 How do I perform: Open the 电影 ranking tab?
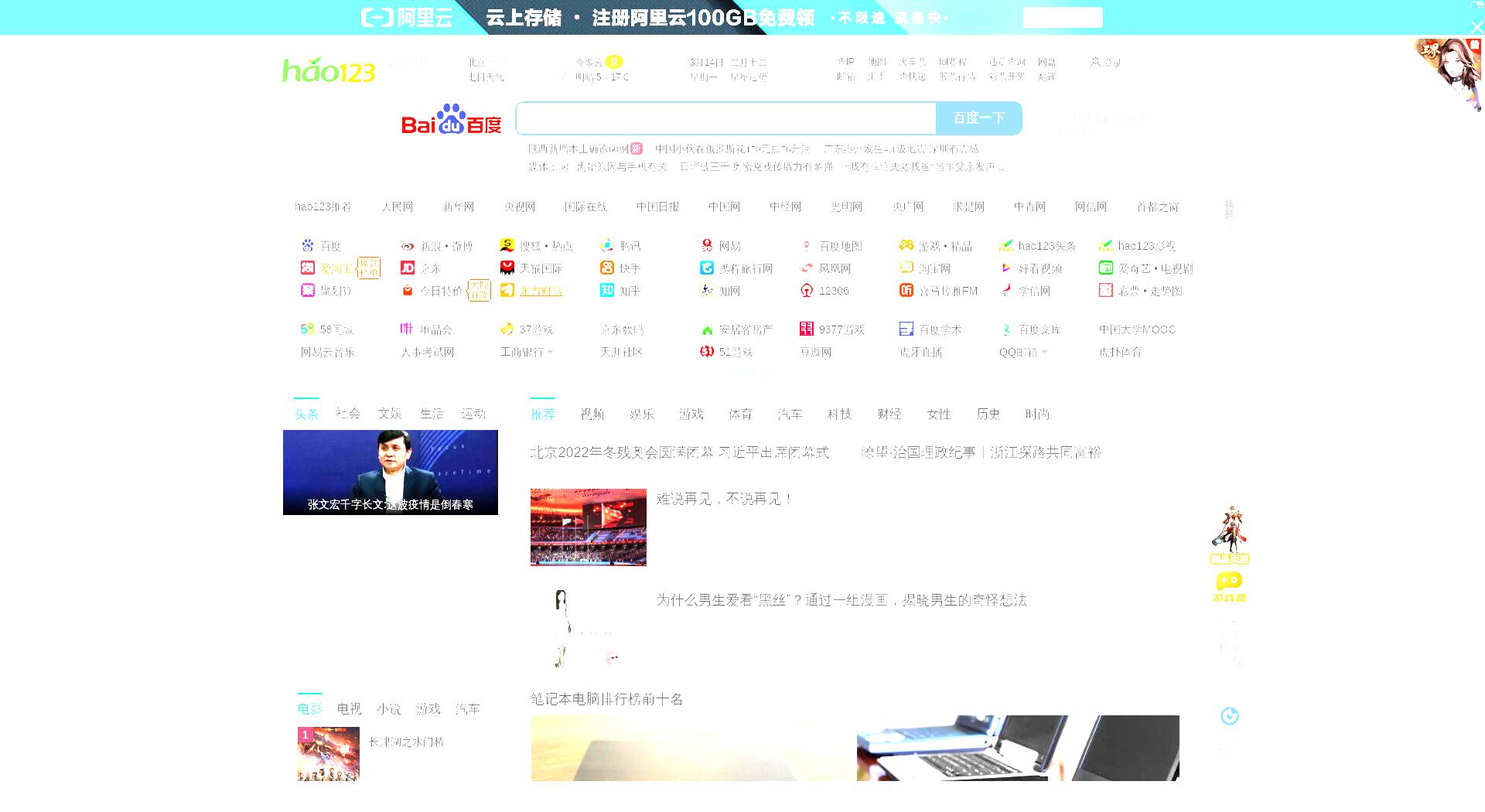pyautogui.click(x=309, y=709)
